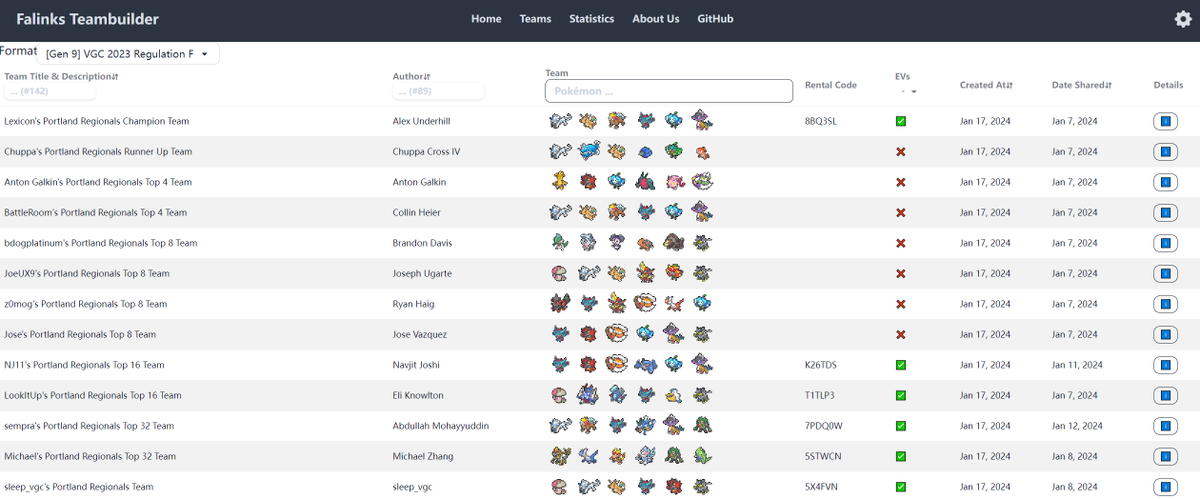Click first Pokémon sprite in z0mog's team

click(x=560, y=304)
